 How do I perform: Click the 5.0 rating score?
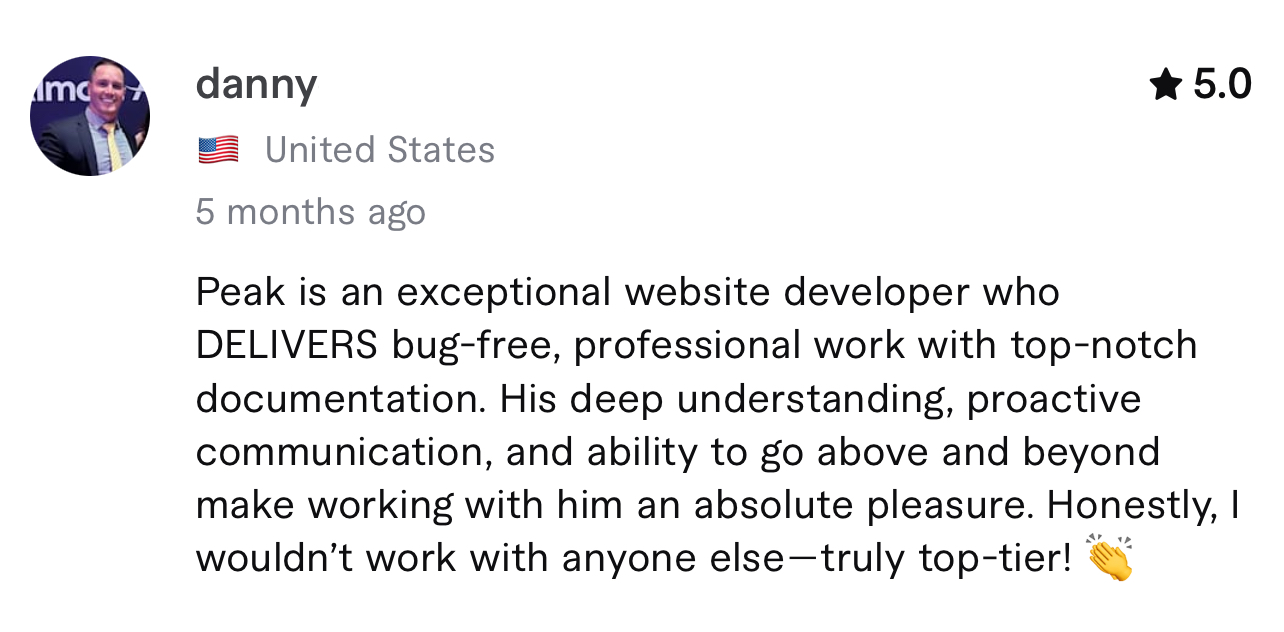pos(1222,85)
